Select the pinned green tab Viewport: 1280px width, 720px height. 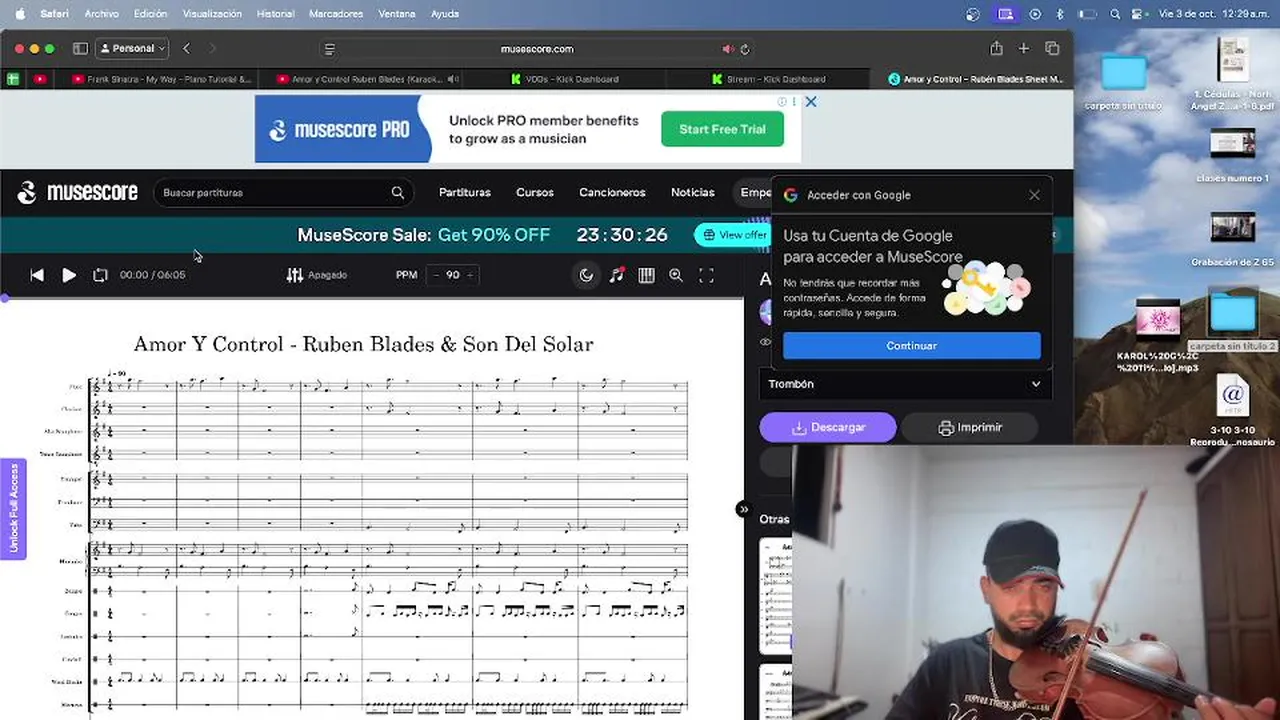tap(13, 79)
